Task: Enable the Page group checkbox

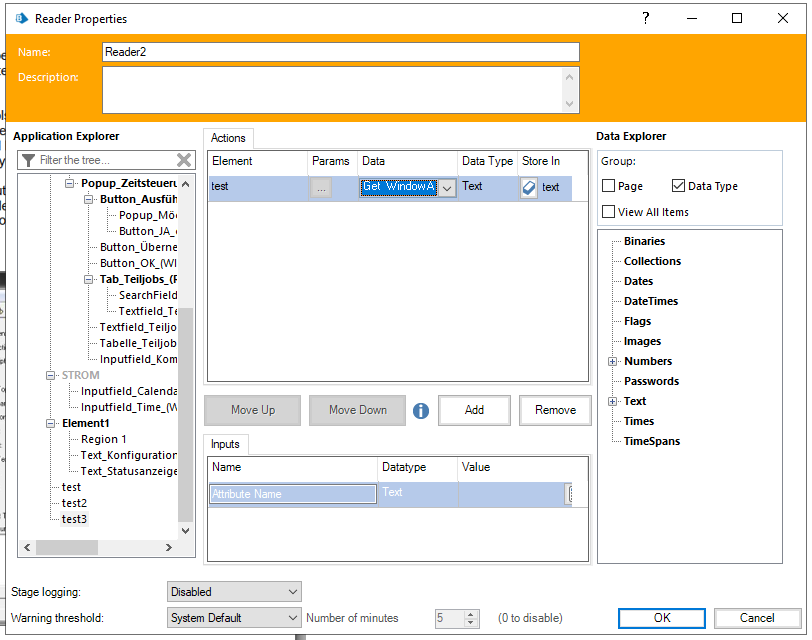Action: [x=609, y=186]
